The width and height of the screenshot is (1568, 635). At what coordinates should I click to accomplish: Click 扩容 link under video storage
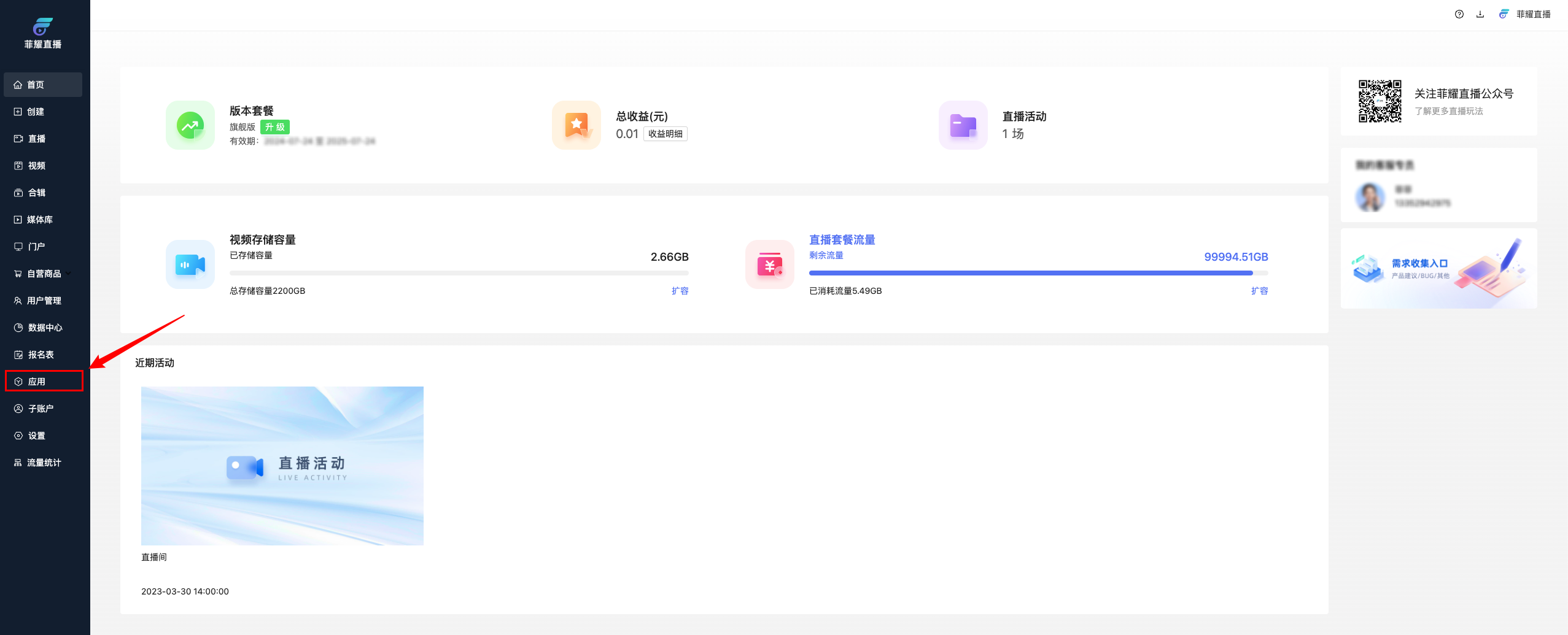pos(680,291)
